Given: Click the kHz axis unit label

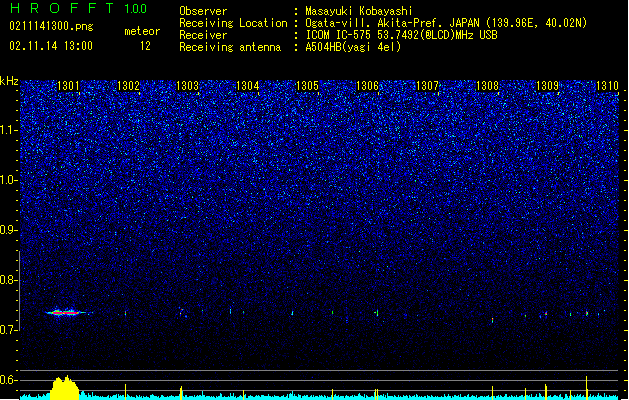Looking at the screenshot, I should pyautogui.click(x=9, y=81).
